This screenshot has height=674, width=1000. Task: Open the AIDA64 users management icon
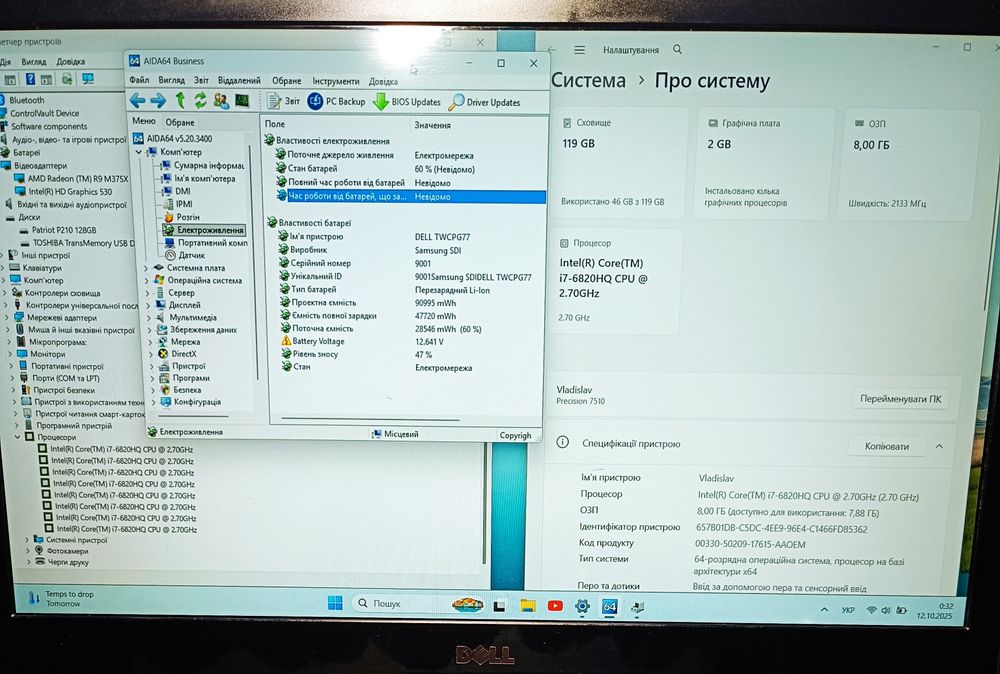[x=221, y=100]
